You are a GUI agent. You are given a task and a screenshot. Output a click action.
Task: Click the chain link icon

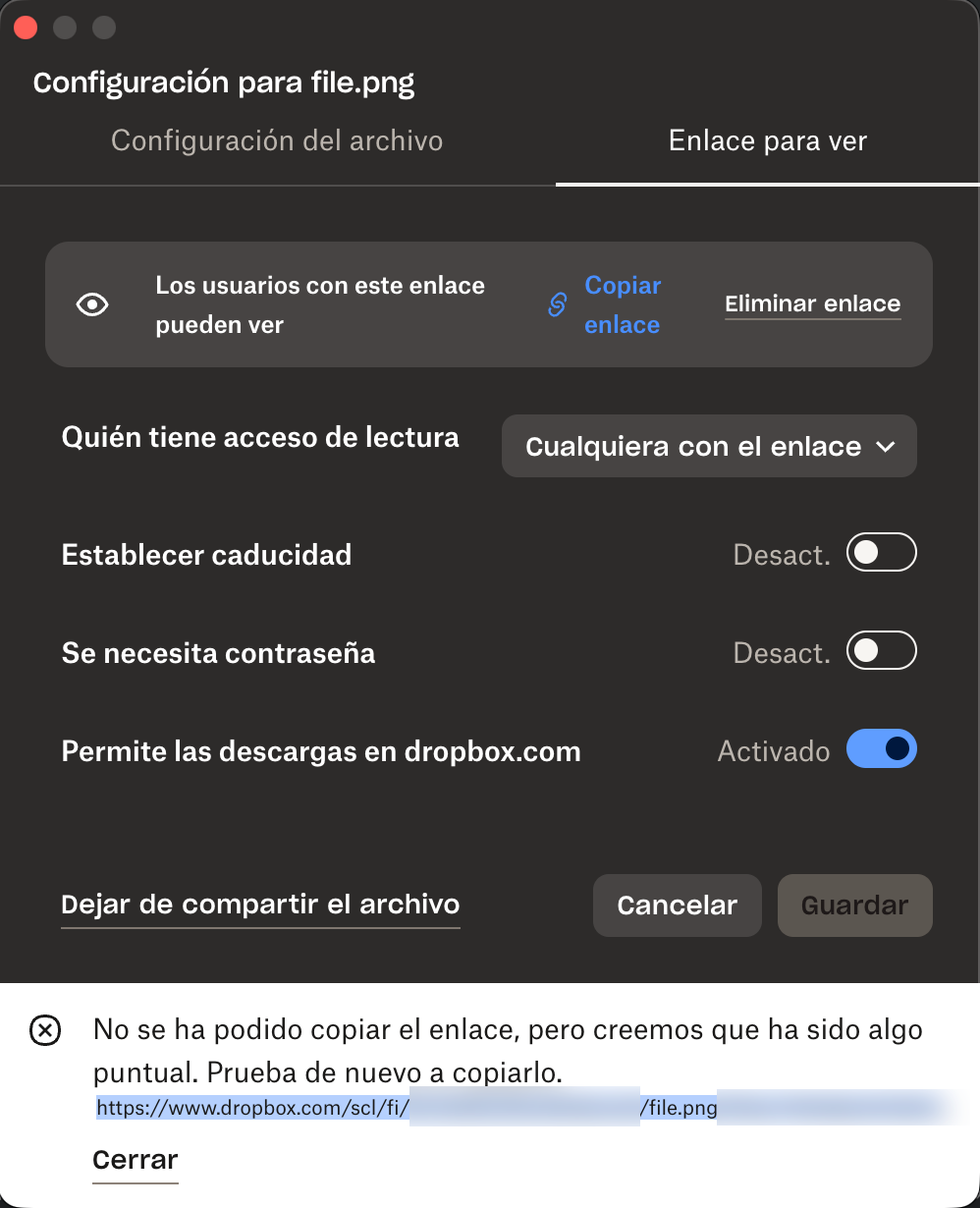(x=557, y=305)
